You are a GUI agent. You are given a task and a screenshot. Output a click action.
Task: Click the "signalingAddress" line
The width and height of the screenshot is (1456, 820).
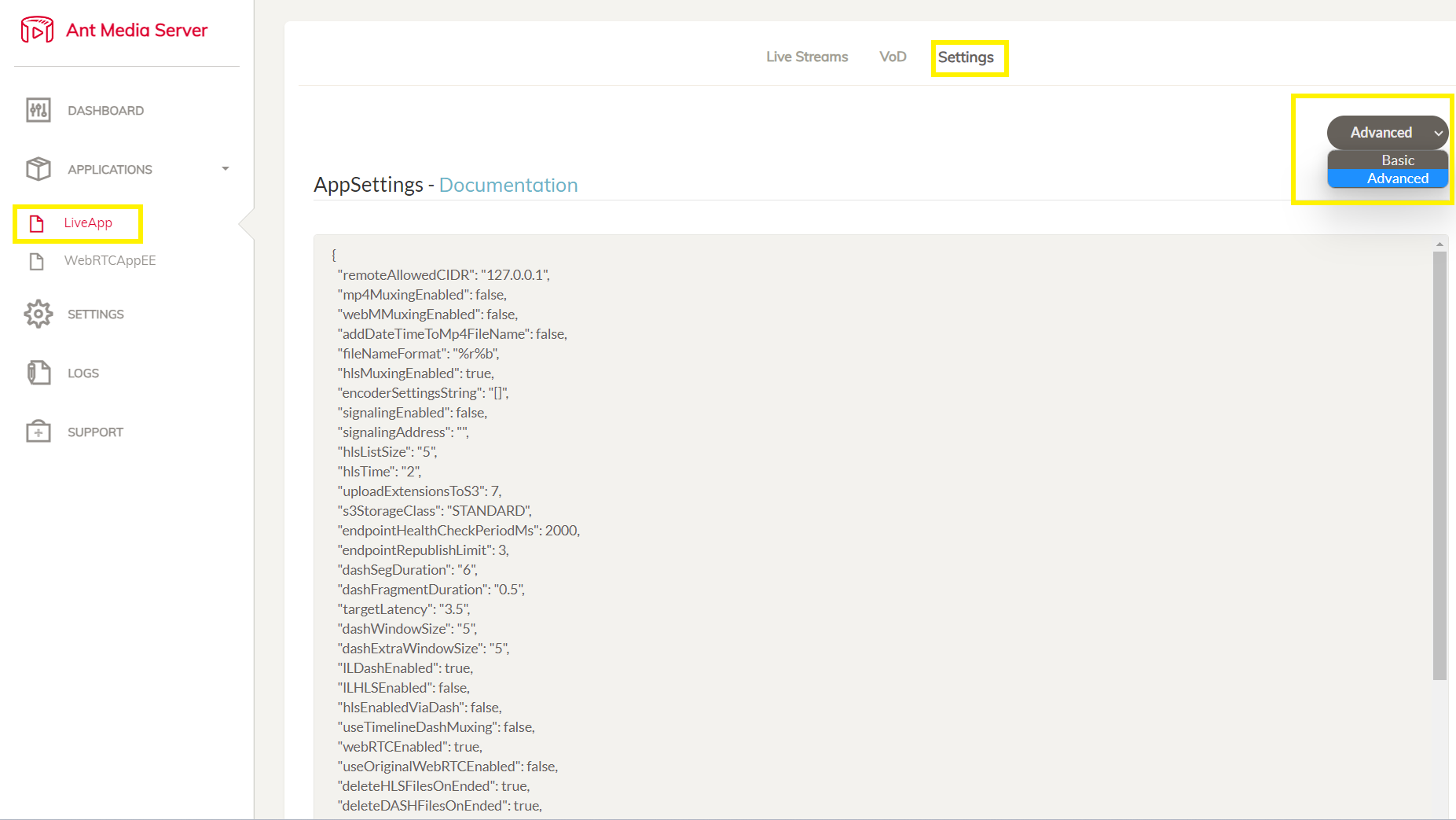point(403,432)
